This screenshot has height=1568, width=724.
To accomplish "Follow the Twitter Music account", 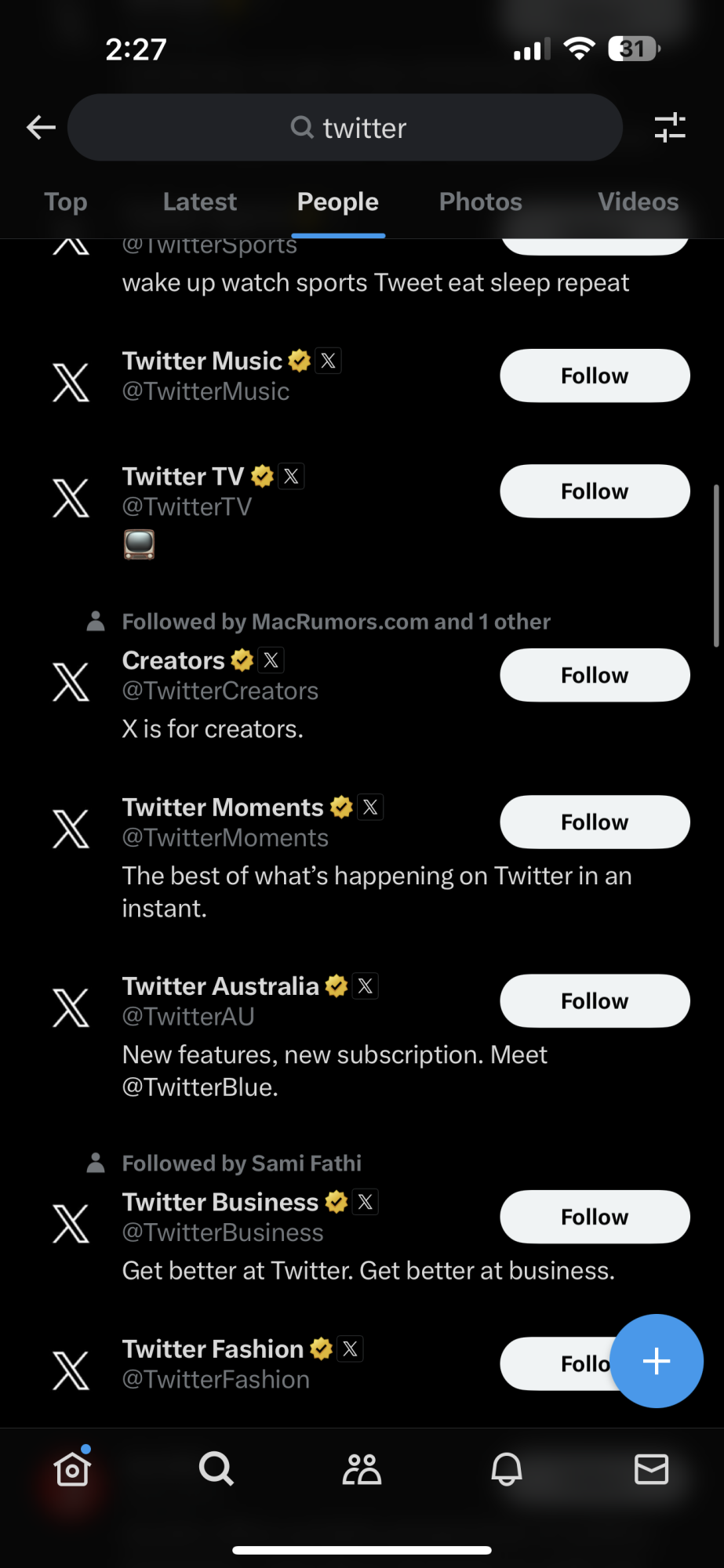I will coord(595,376).
